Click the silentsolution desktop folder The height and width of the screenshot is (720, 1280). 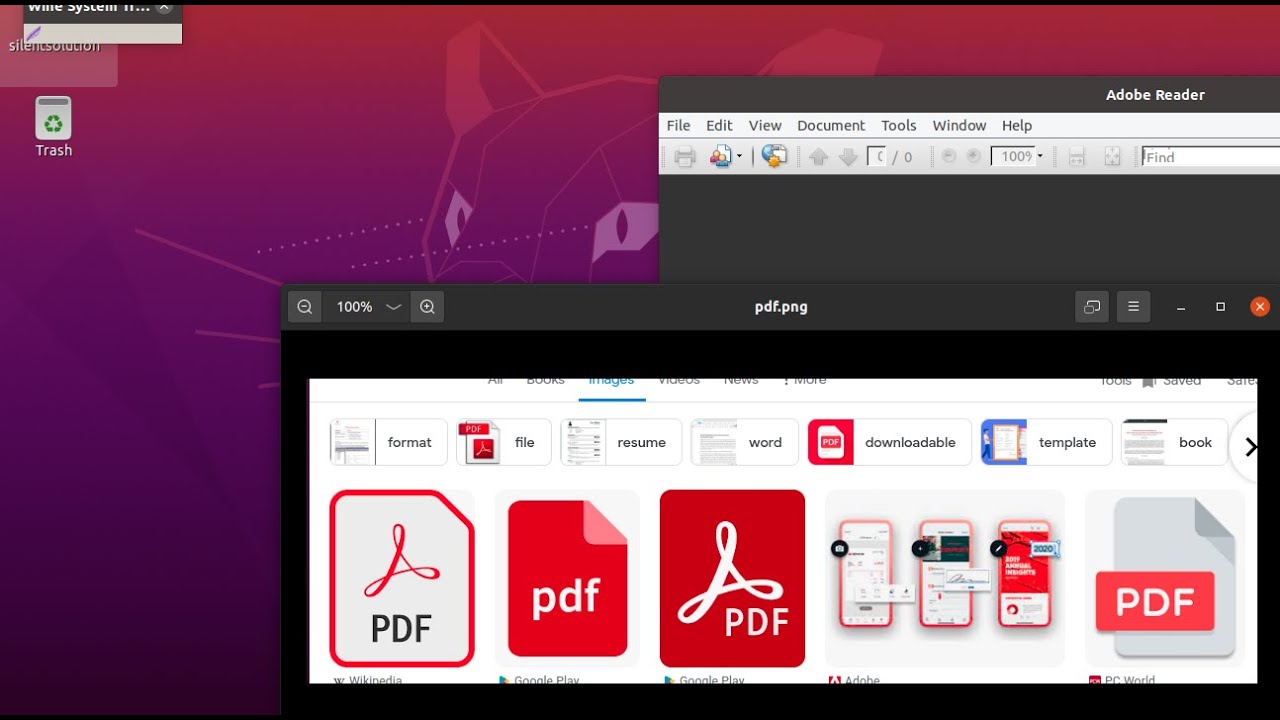pyautogui.click(x=55, y=46)
